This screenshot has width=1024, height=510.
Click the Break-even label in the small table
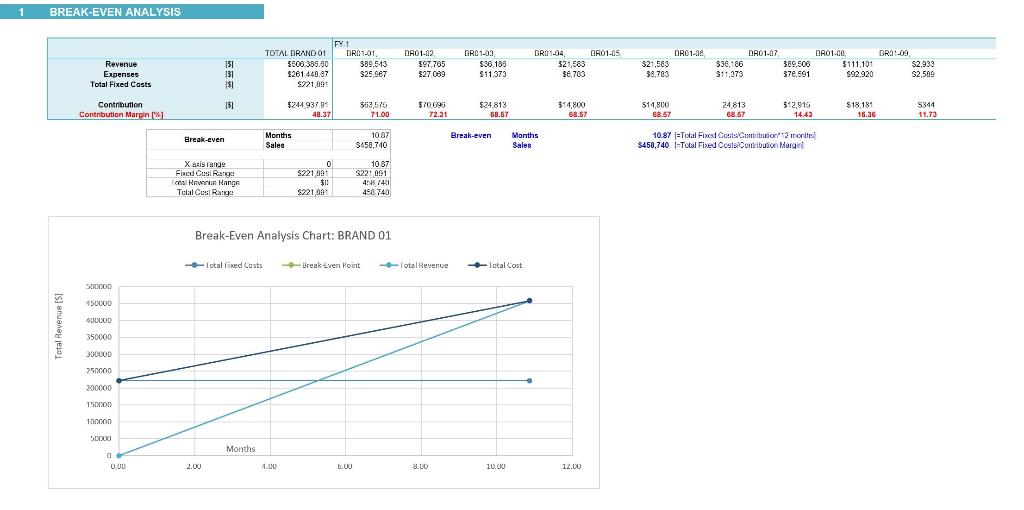(x=204, y=140)
